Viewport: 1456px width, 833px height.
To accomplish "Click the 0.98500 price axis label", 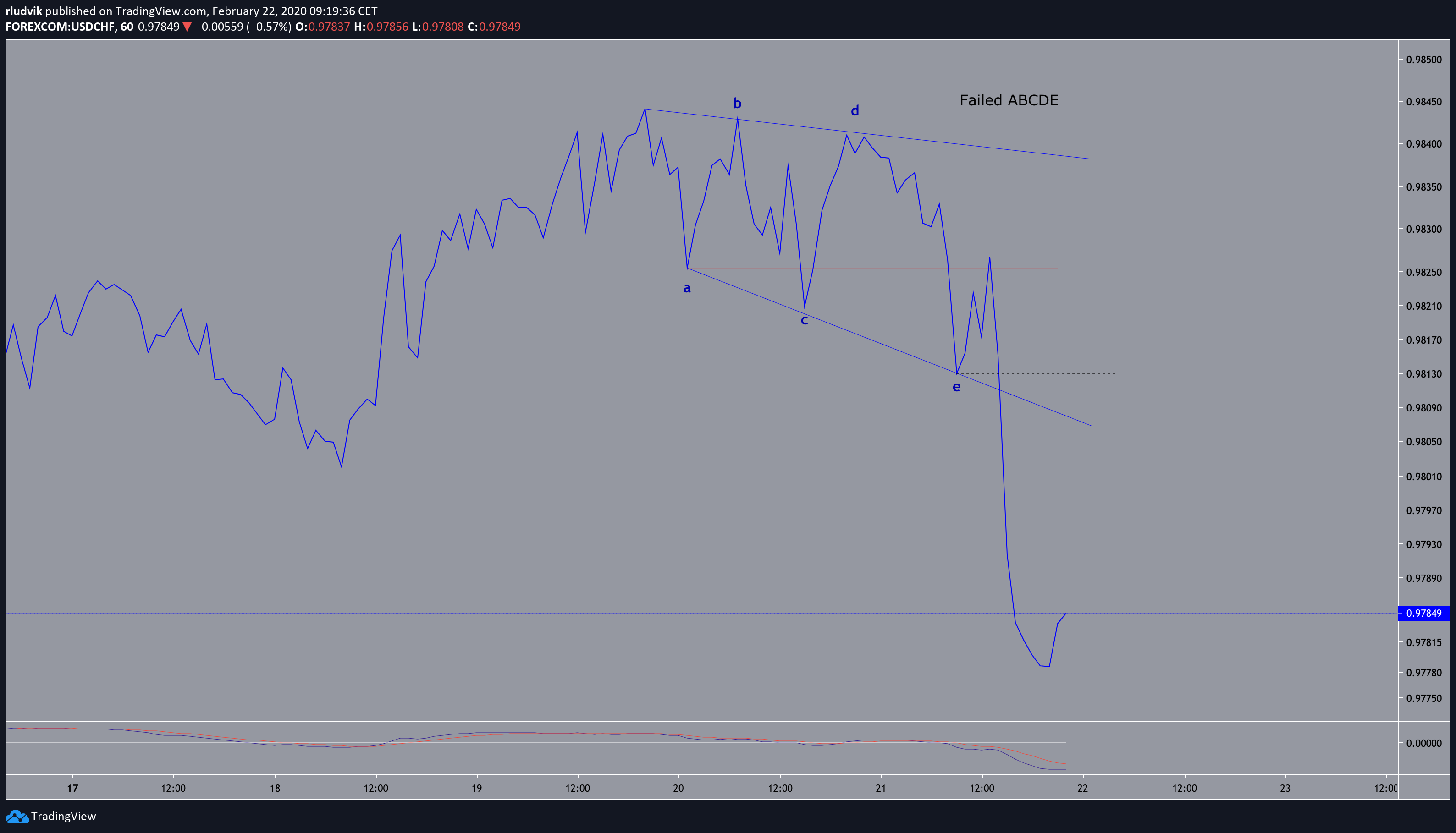I will (x=1423, y=60).
